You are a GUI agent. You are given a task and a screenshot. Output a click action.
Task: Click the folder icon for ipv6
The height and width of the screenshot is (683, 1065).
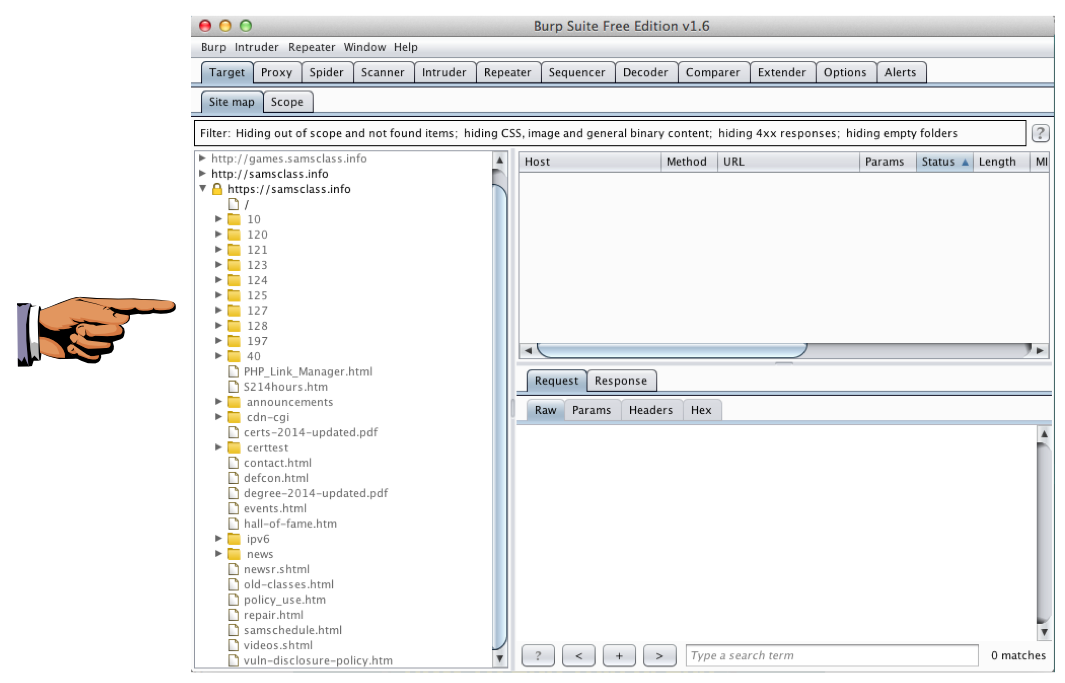[234, 538]
